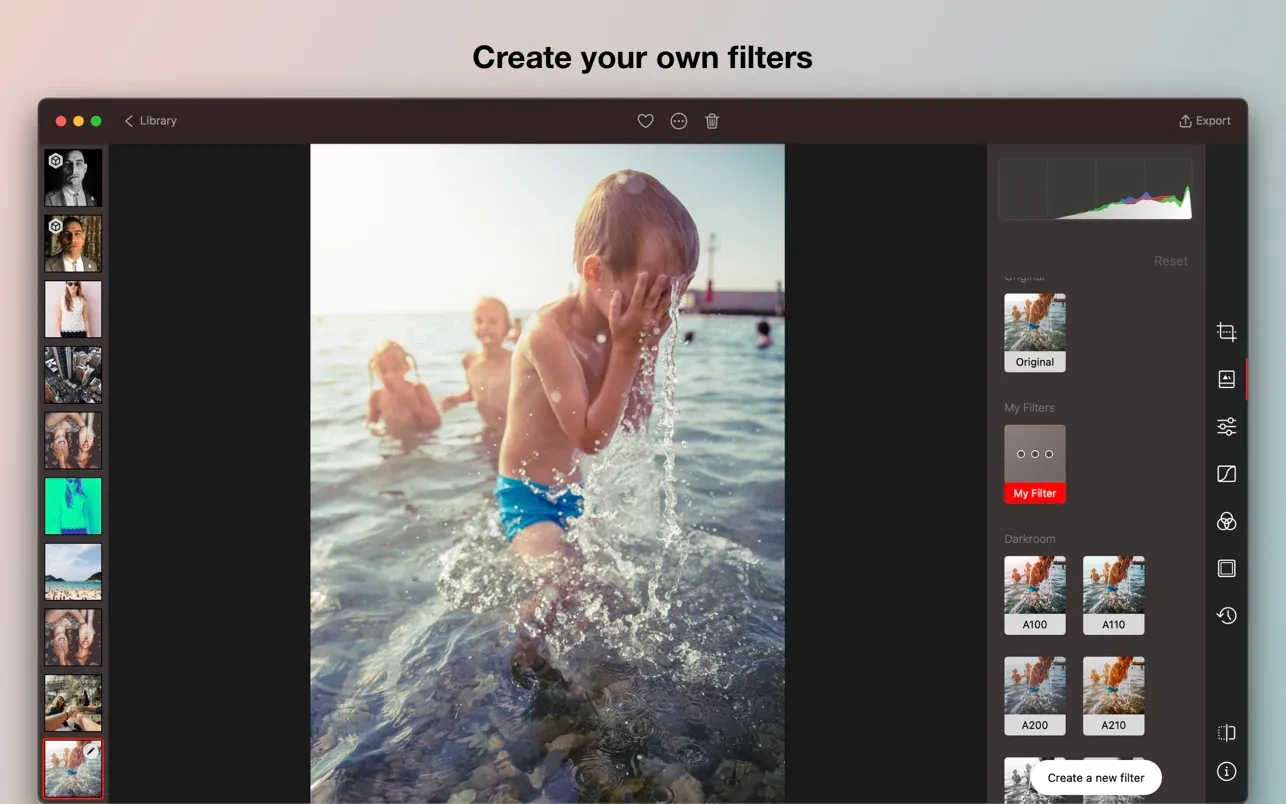
Task: Go back to the Library
Action: tap(150, 120)
